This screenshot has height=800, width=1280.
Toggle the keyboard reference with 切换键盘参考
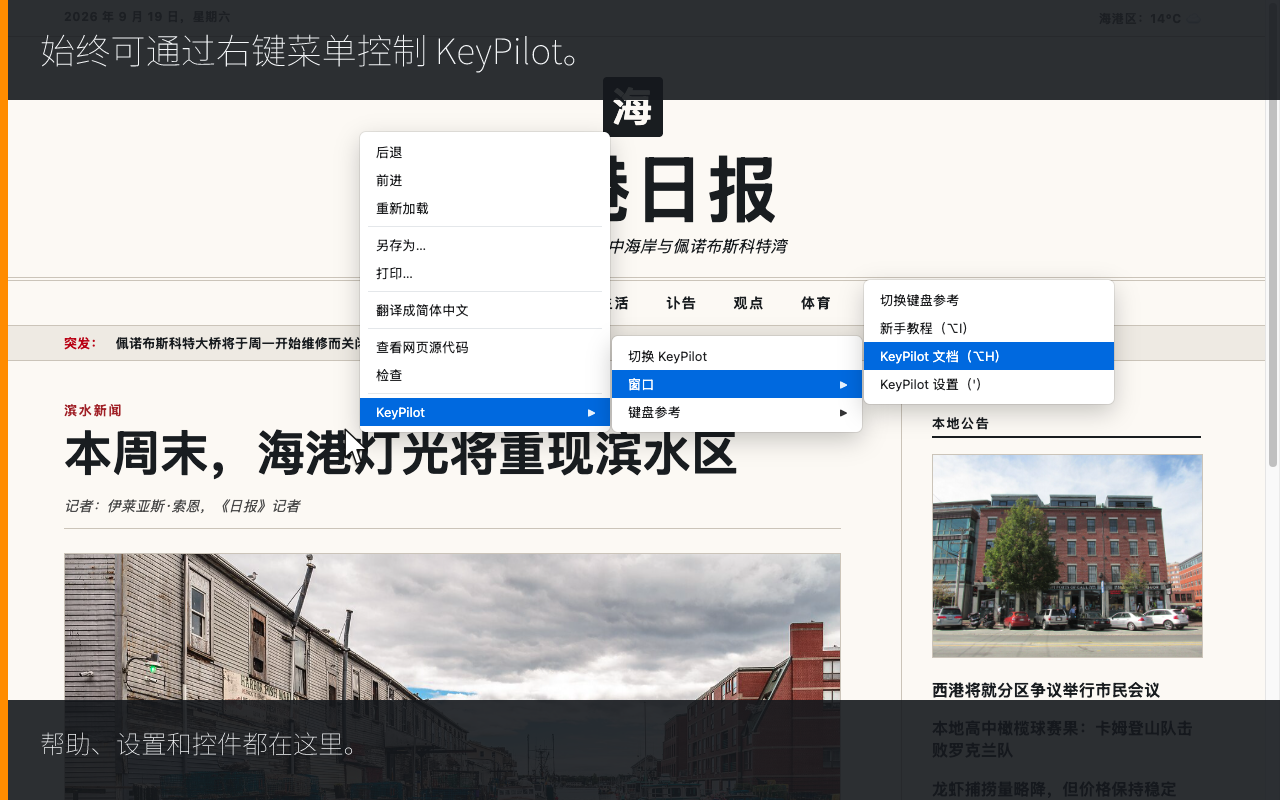point(989,301)
